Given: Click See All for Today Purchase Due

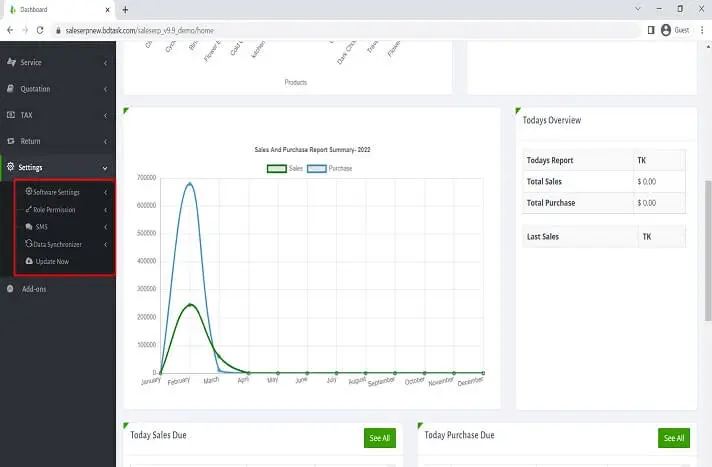Looking at the screenshot, I should (673, 438).
